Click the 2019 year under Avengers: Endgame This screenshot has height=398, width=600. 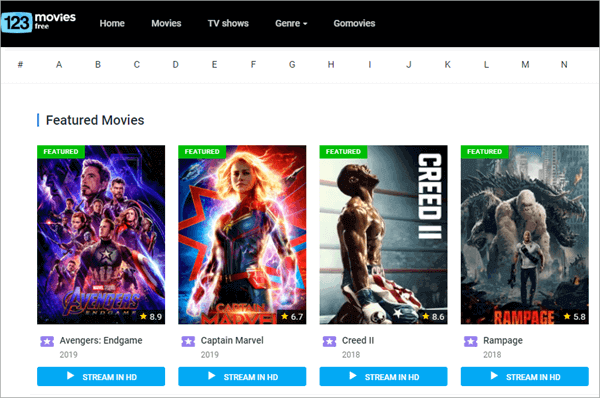point(68,355)
